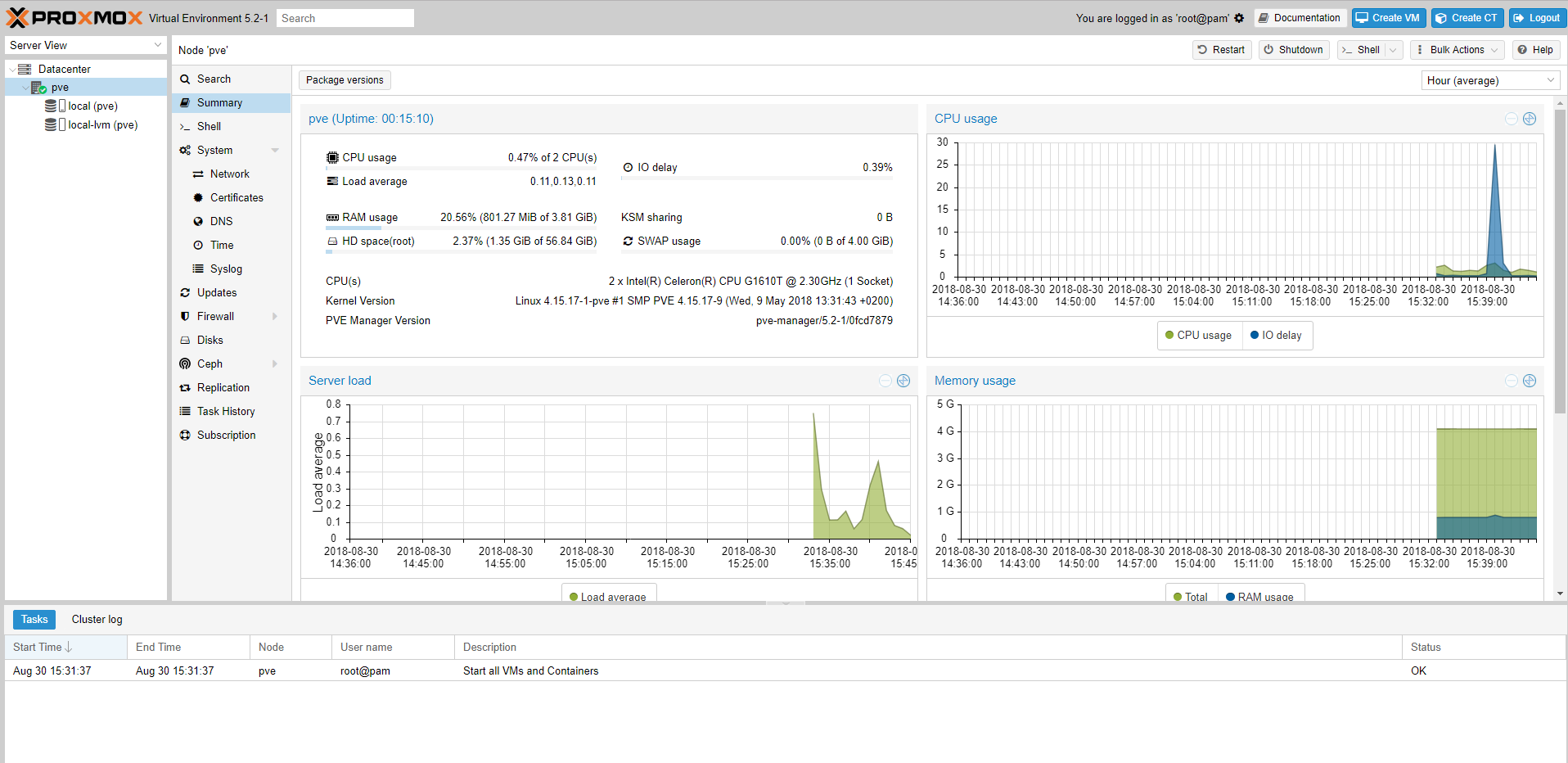Open the Documentation button

point(1300,18)
